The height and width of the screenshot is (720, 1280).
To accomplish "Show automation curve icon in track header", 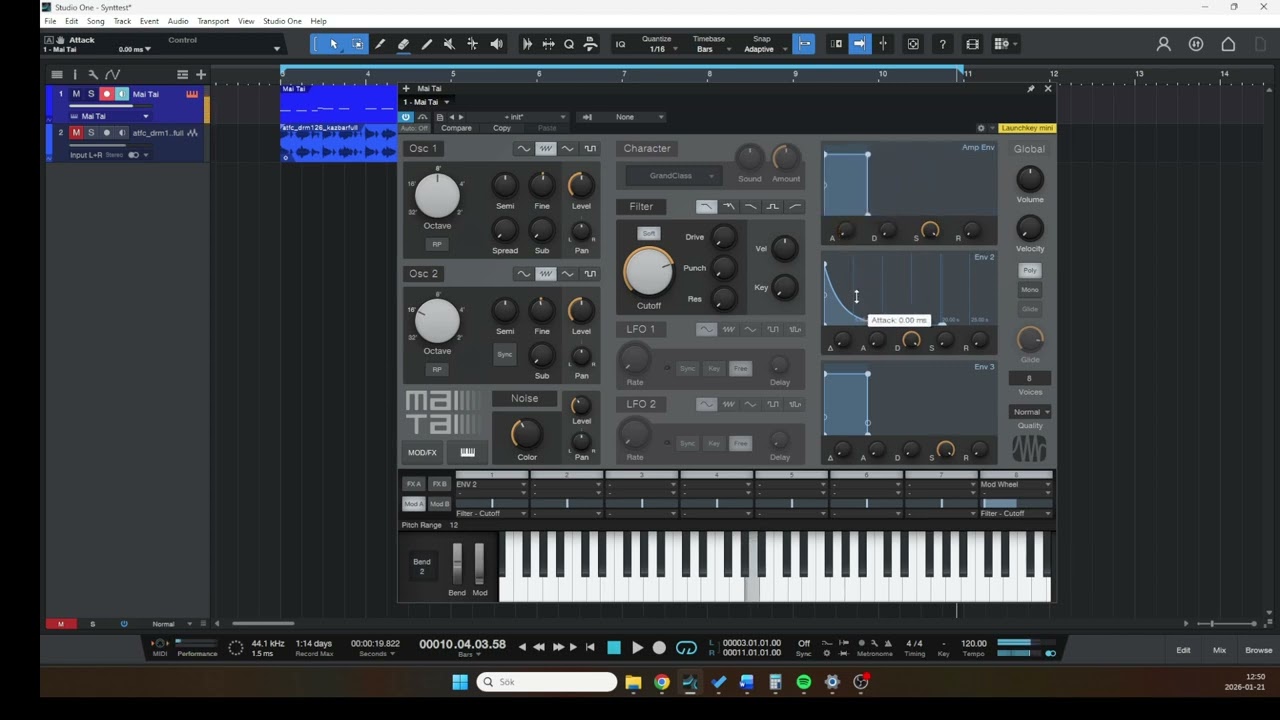I will point(112,74).
